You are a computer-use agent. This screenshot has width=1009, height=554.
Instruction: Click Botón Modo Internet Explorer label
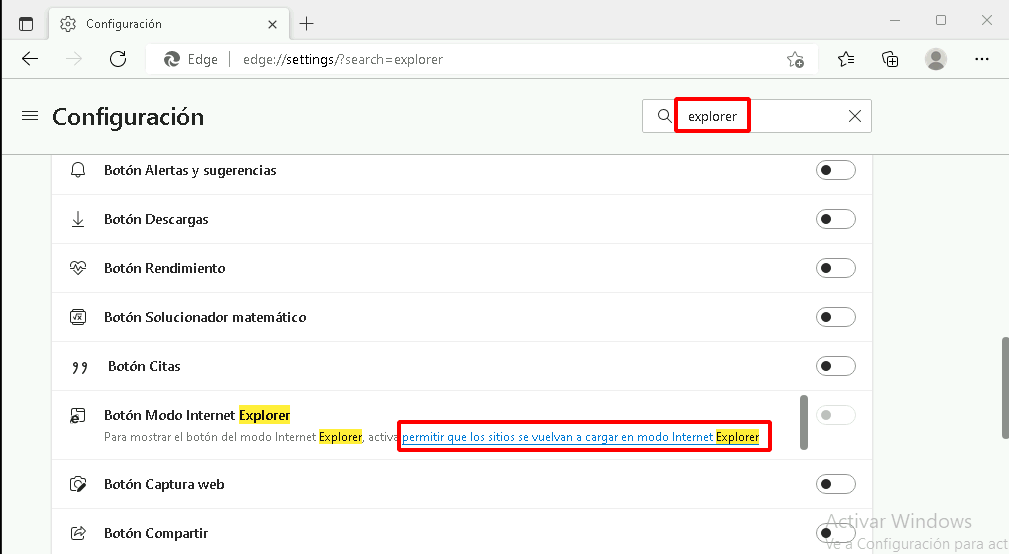[x=197, y=415]
